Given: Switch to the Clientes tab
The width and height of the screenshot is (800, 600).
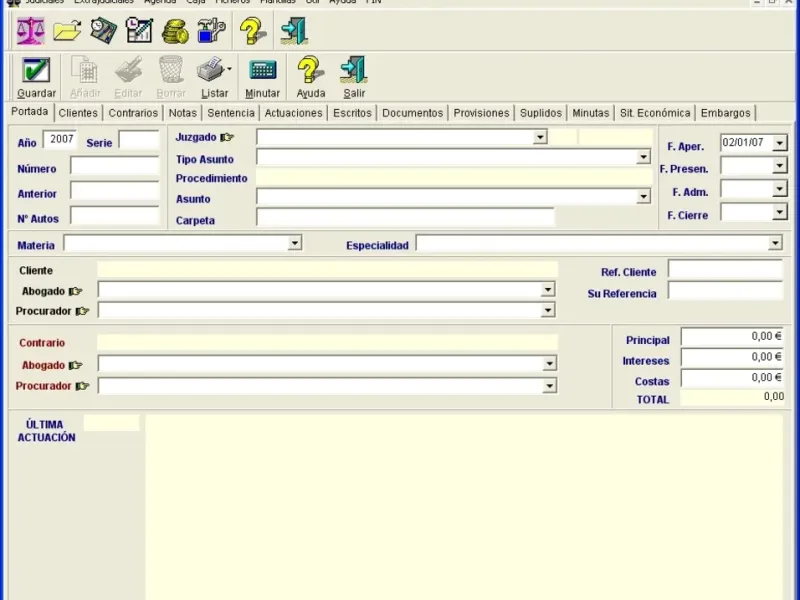Looking at the screenshot, I should (78, 113).
